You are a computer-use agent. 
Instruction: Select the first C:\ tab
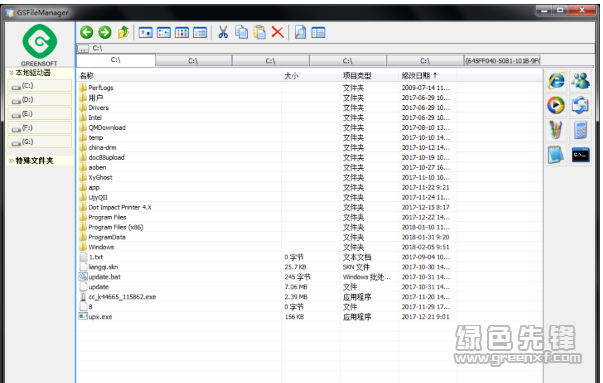(116, 60)
